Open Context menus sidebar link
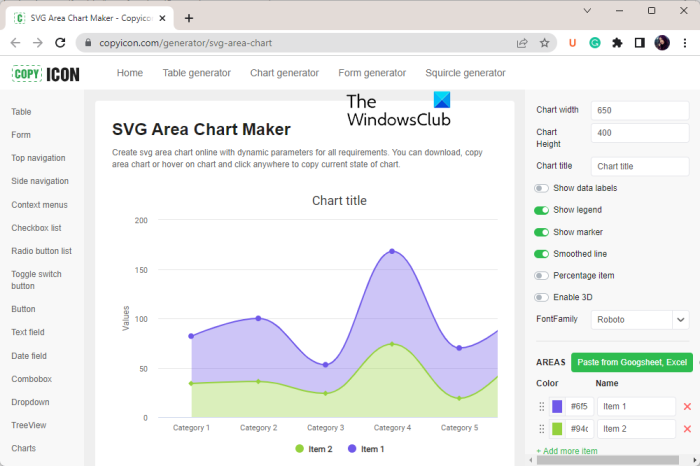 (40, 205)
